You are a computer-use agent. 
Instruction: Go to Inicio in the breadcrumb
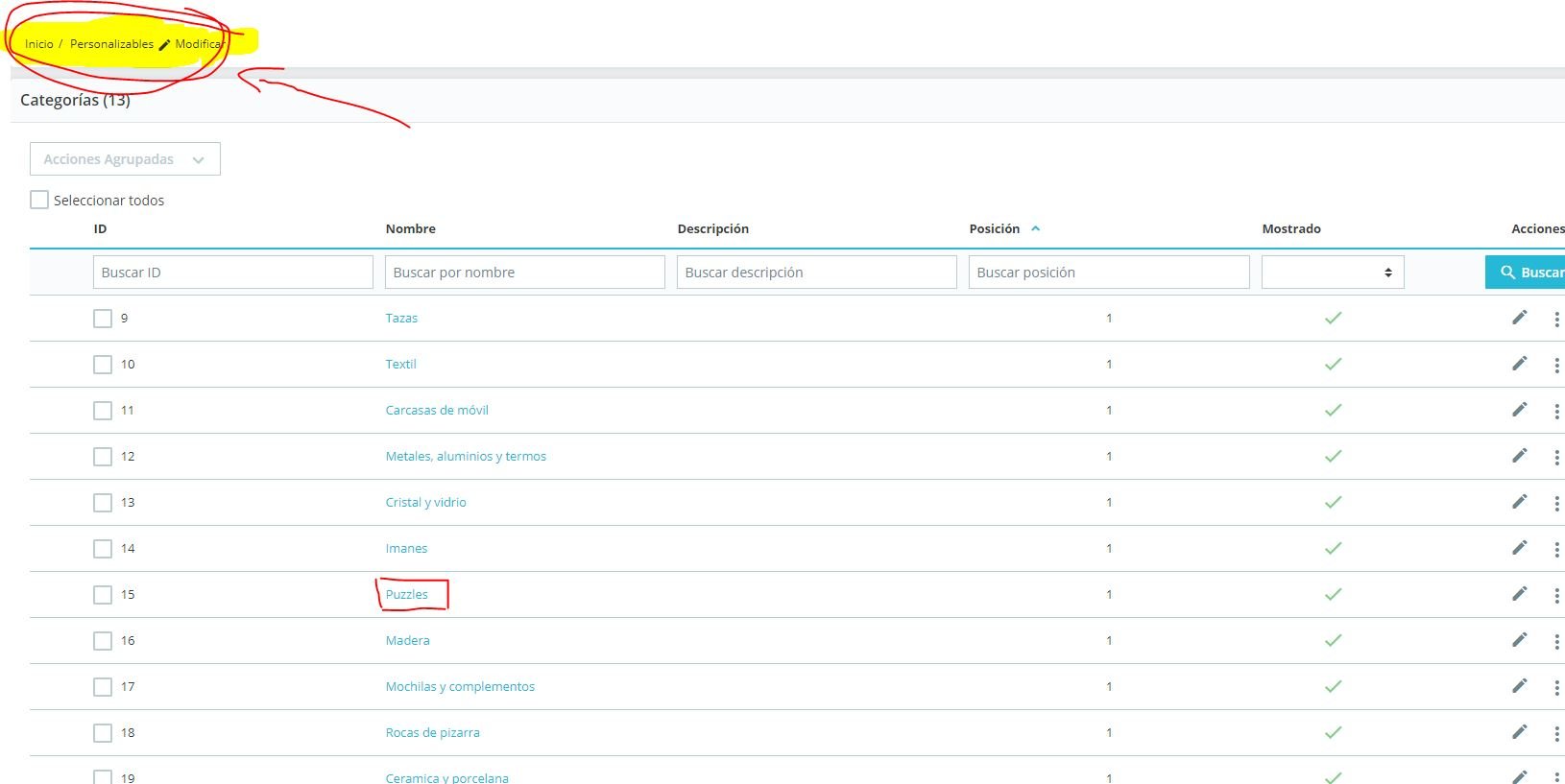coord(39,44)
